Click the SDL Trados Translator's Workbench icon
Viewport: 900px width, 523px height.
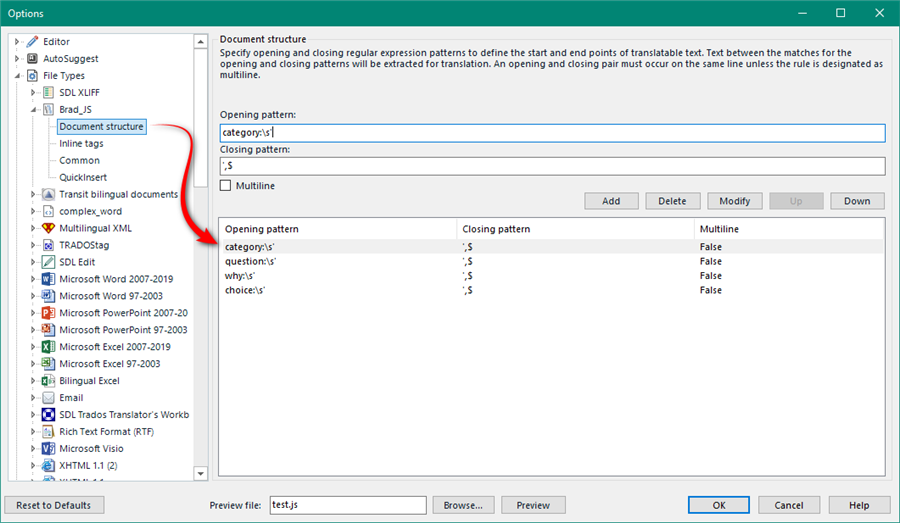point(49,414)
